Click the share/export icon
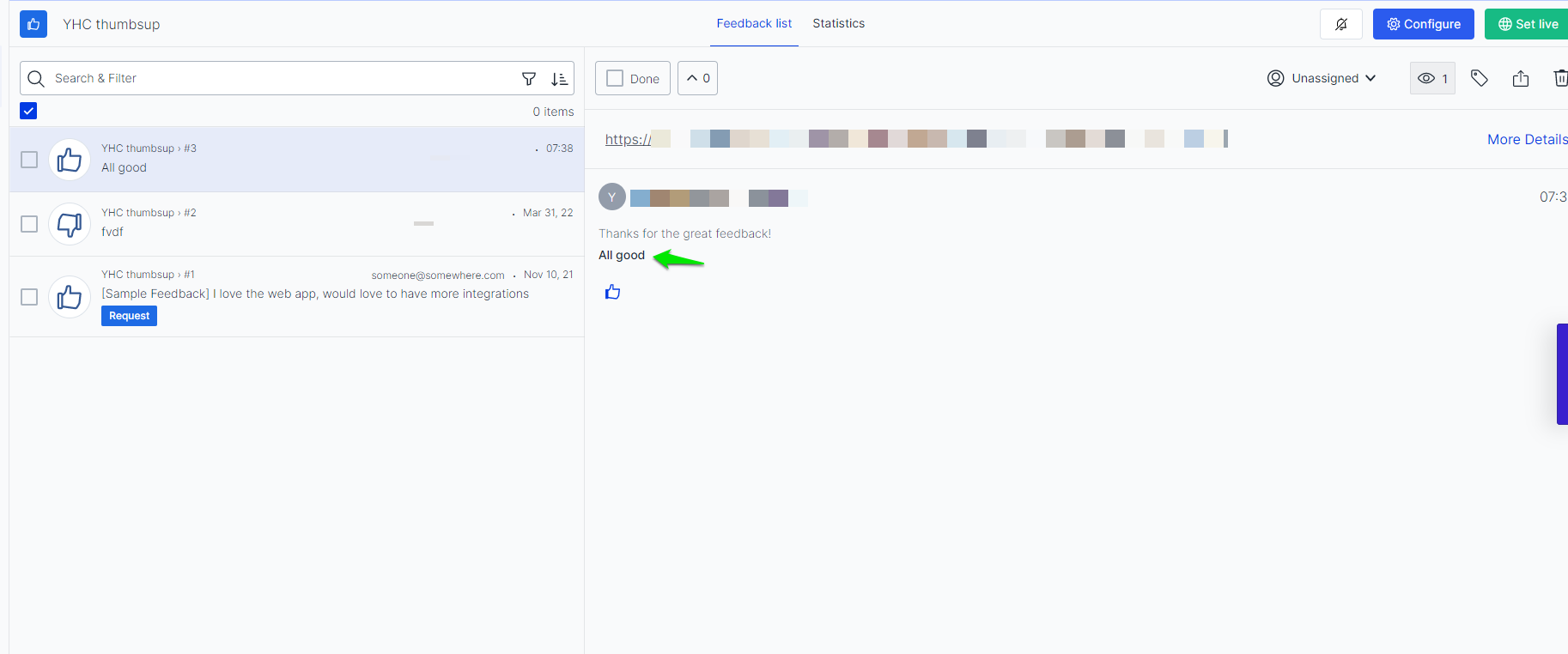Image resolution: width=1568 pixels, height=654 pixels. (x=1521, y=78)
